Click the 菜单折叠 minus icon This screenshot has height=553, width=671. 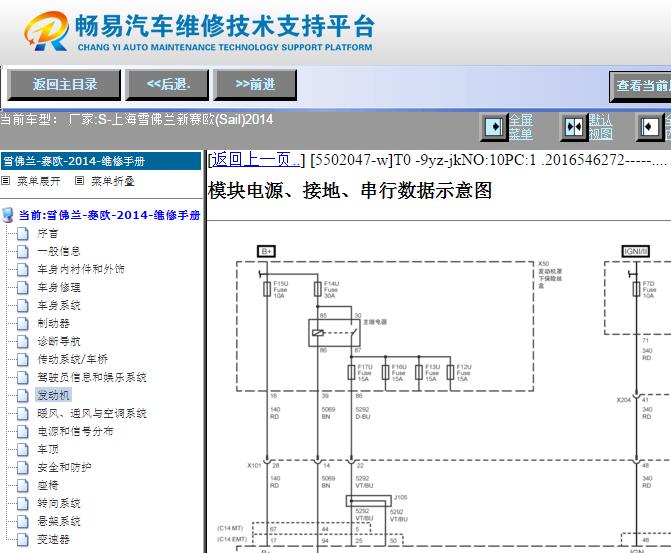(x=79, y=181)
